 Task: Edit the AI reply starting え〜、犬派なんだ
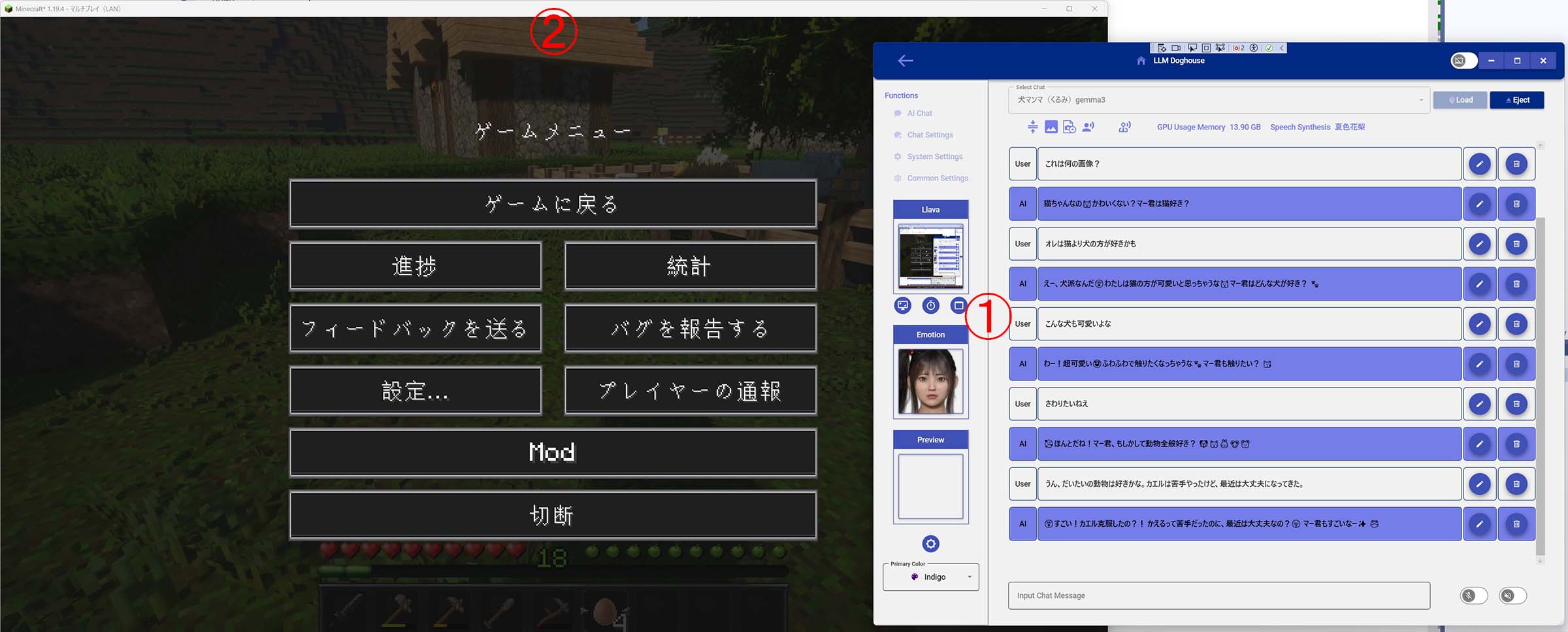pos(1480,284)
